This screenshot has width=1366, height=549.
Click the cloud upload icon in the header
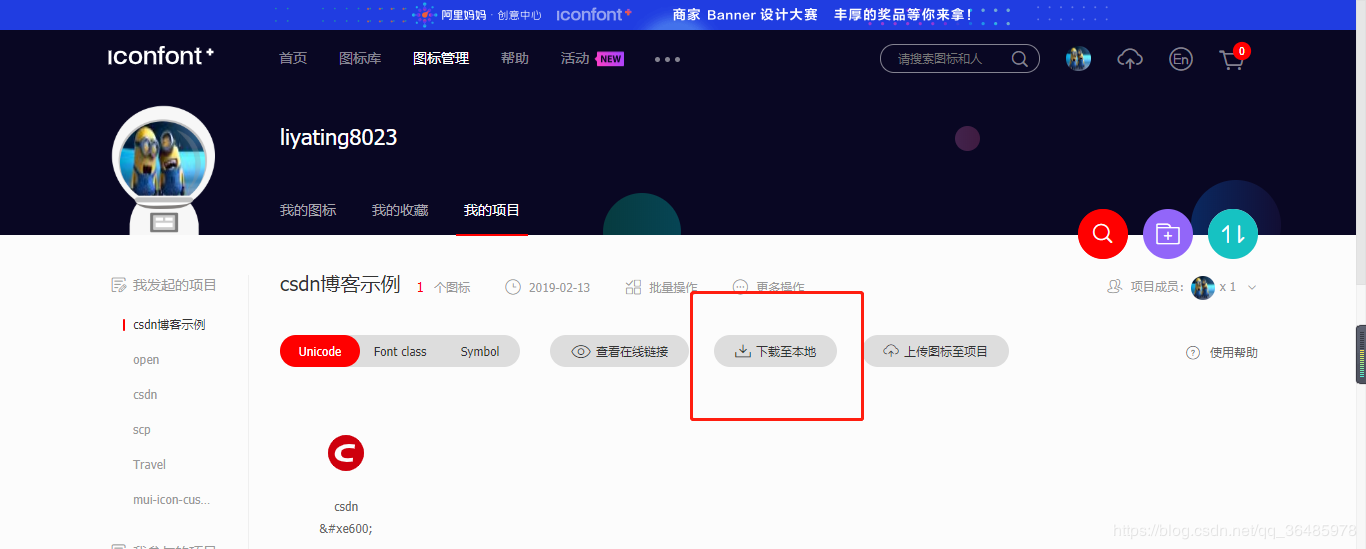[x=1130, y=59]
